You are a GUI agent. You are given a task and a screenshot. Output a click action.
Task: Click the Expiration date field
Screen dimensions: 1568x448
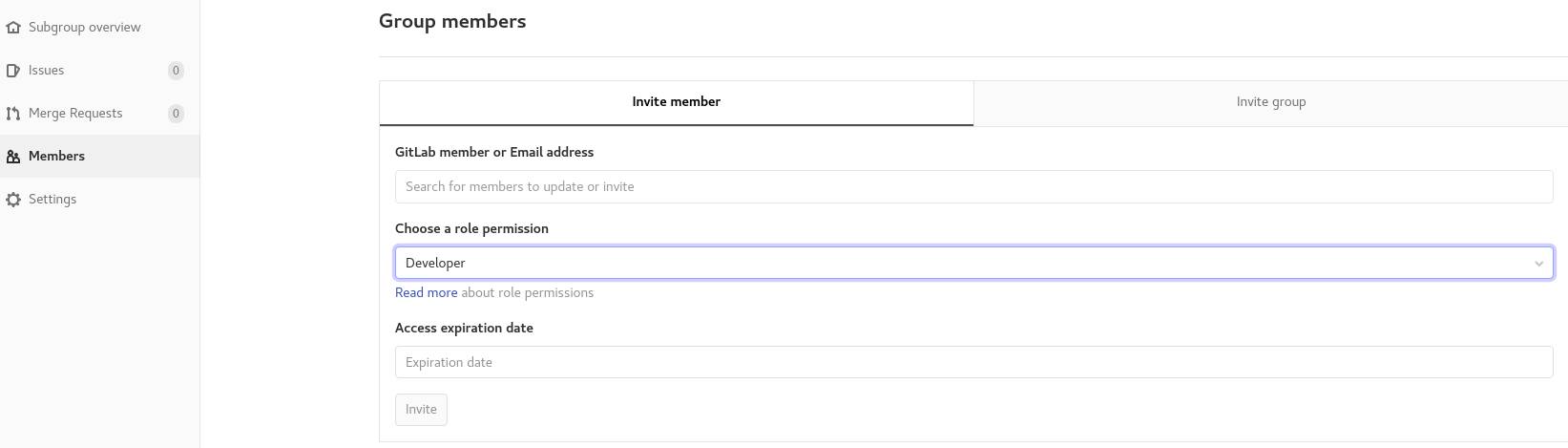[x=973, y=363]
